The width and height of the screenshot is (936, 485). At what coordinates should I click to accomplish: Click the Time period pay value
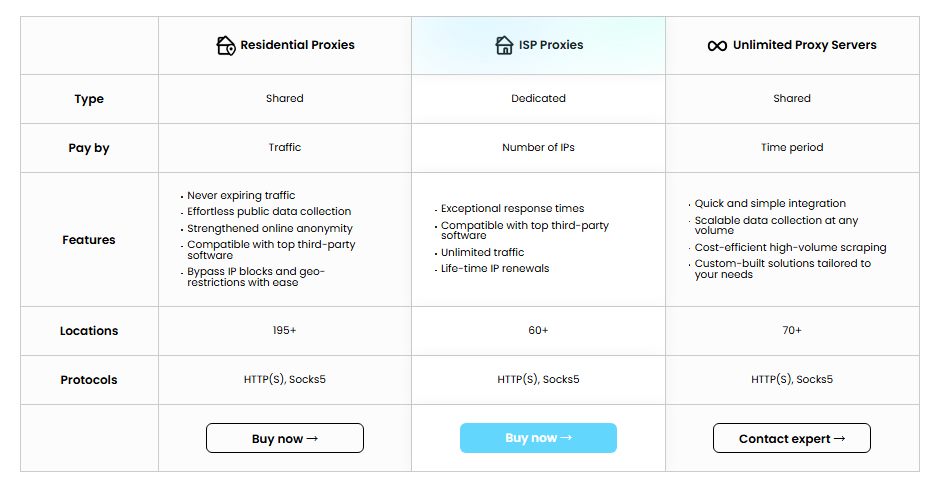(x=792, y=147)
